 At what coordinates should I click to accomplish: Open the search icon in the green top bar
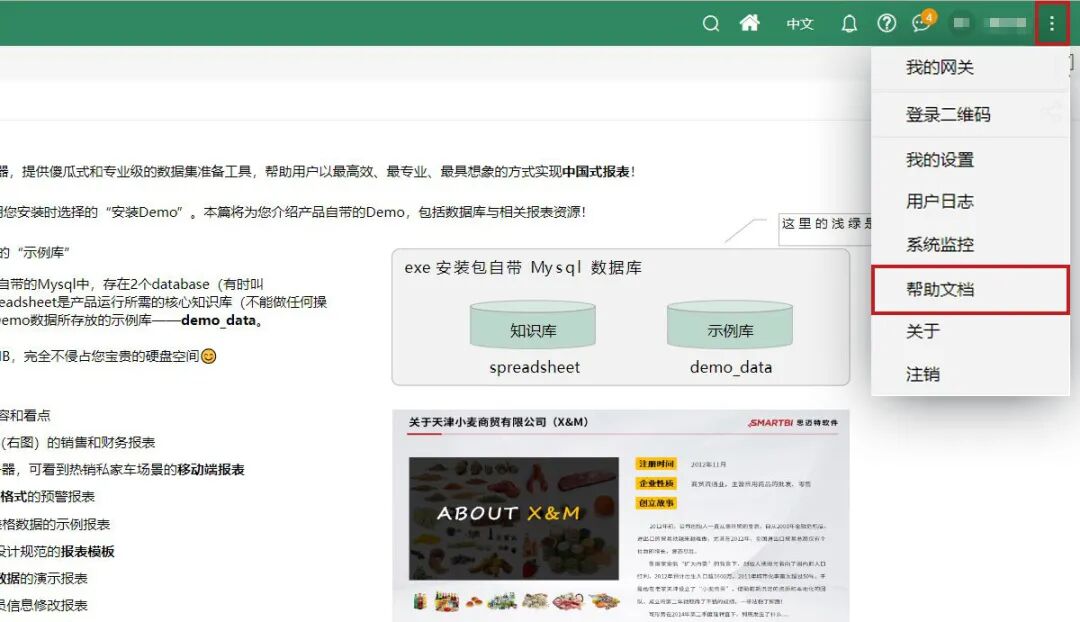(711, 23)
